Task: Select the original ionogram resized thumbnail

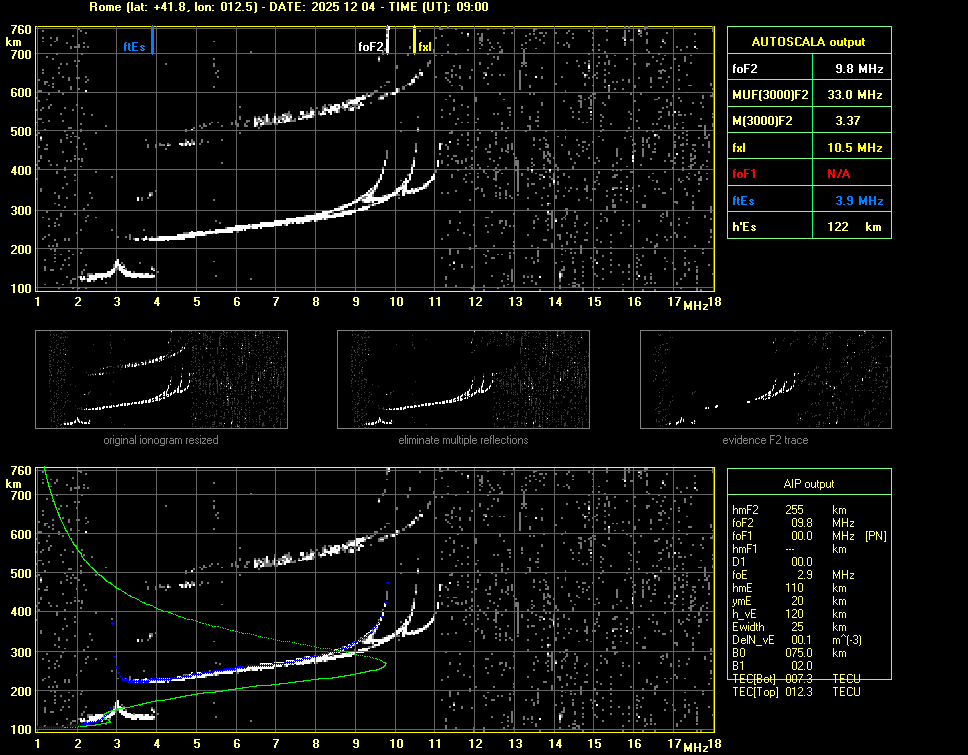Action: (x=161, y=380)
